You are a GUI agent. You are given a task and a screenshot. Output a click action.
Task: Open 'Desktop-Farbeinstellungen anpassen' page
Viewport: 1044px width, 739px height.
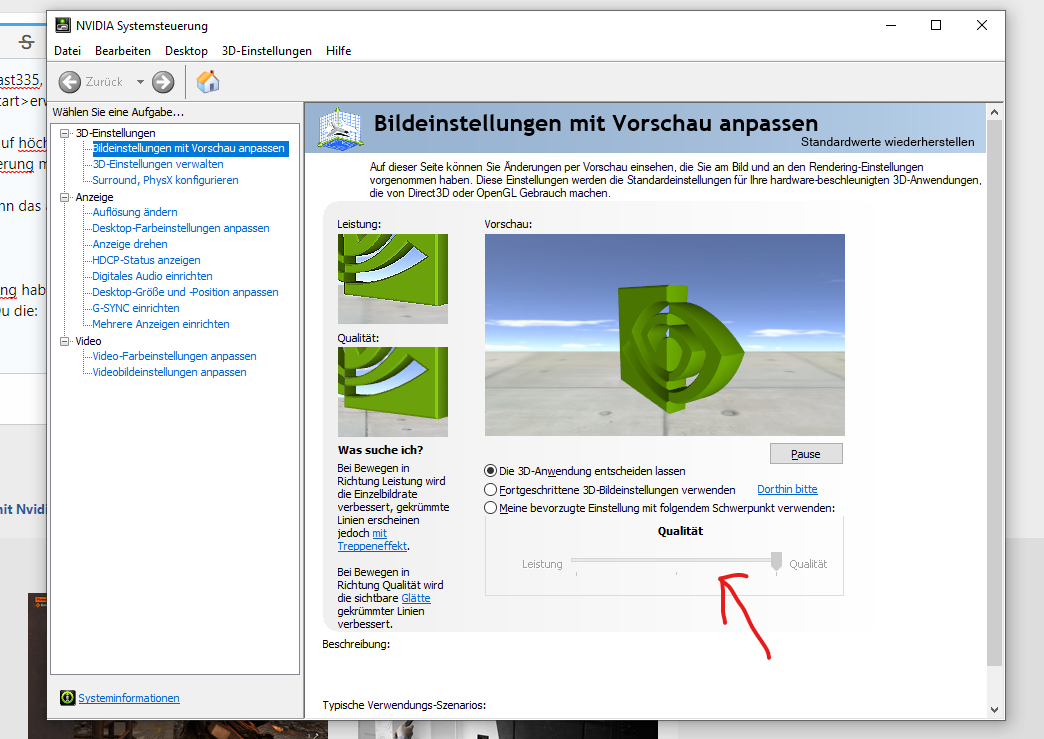point(180,228)
